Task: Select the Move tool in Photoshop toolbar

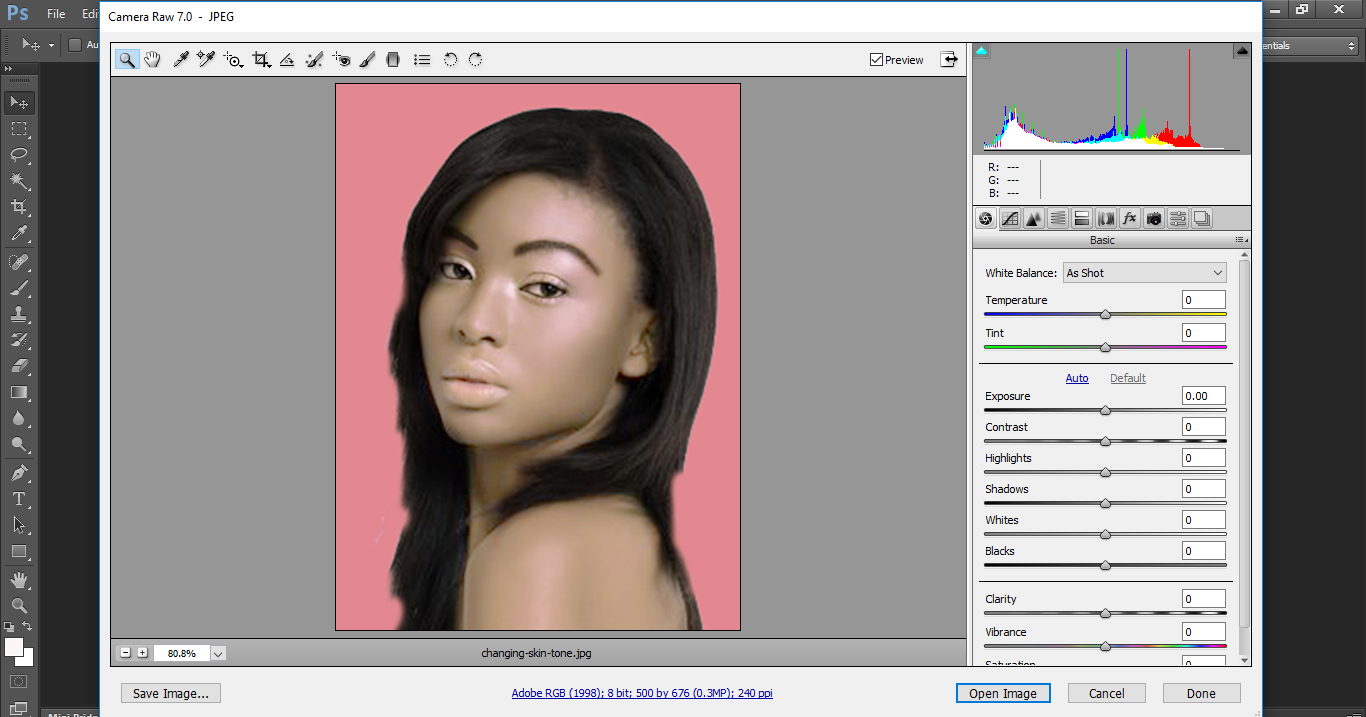Action: (x=19, y=102)
